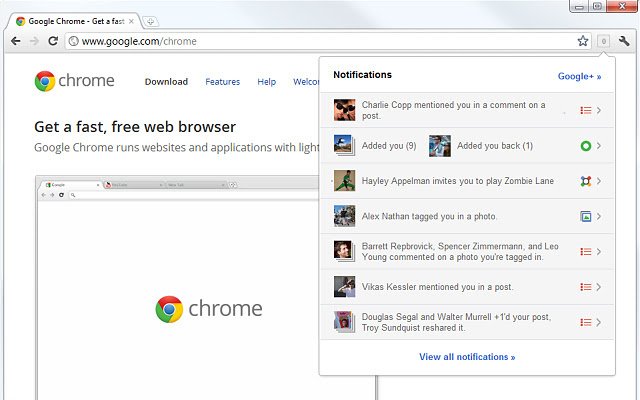Select the Download navigation item

(166, 82)
